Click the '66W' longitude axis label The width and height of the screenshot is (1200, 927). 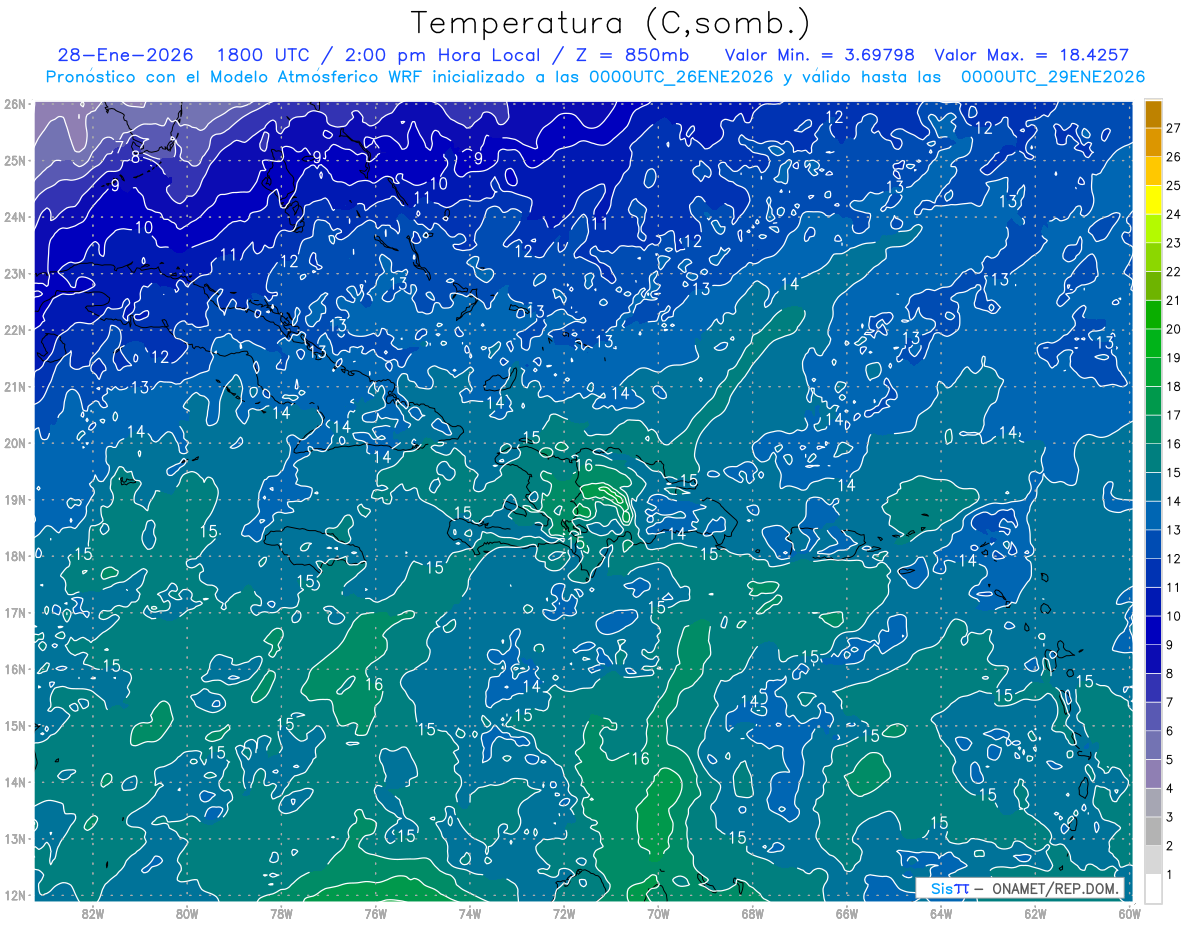(847, 913)
